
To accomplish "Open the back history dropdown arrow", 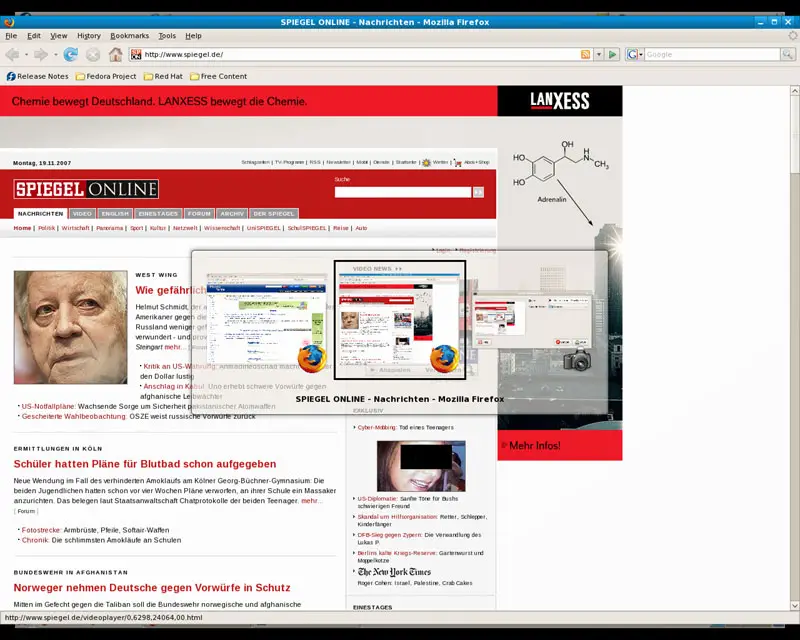I will coord(27,54).
